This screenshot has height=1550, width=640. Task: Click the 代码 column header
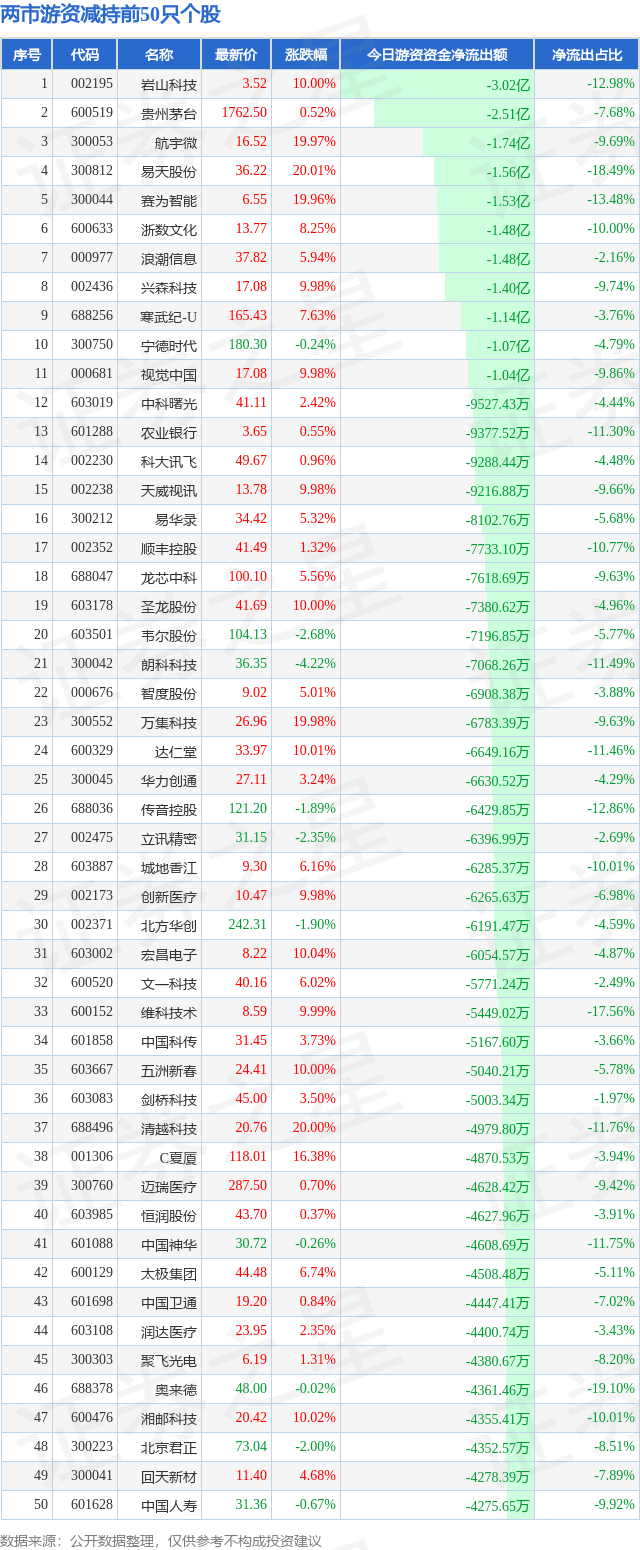[85, 55]
